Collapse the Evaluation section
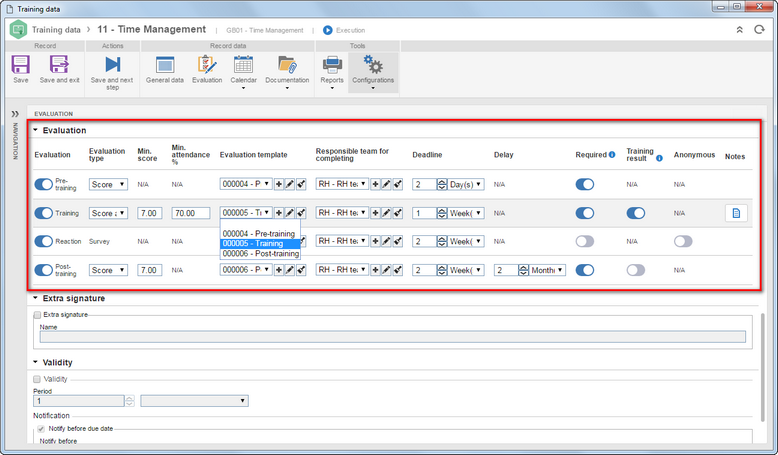 tap(35, 130)
